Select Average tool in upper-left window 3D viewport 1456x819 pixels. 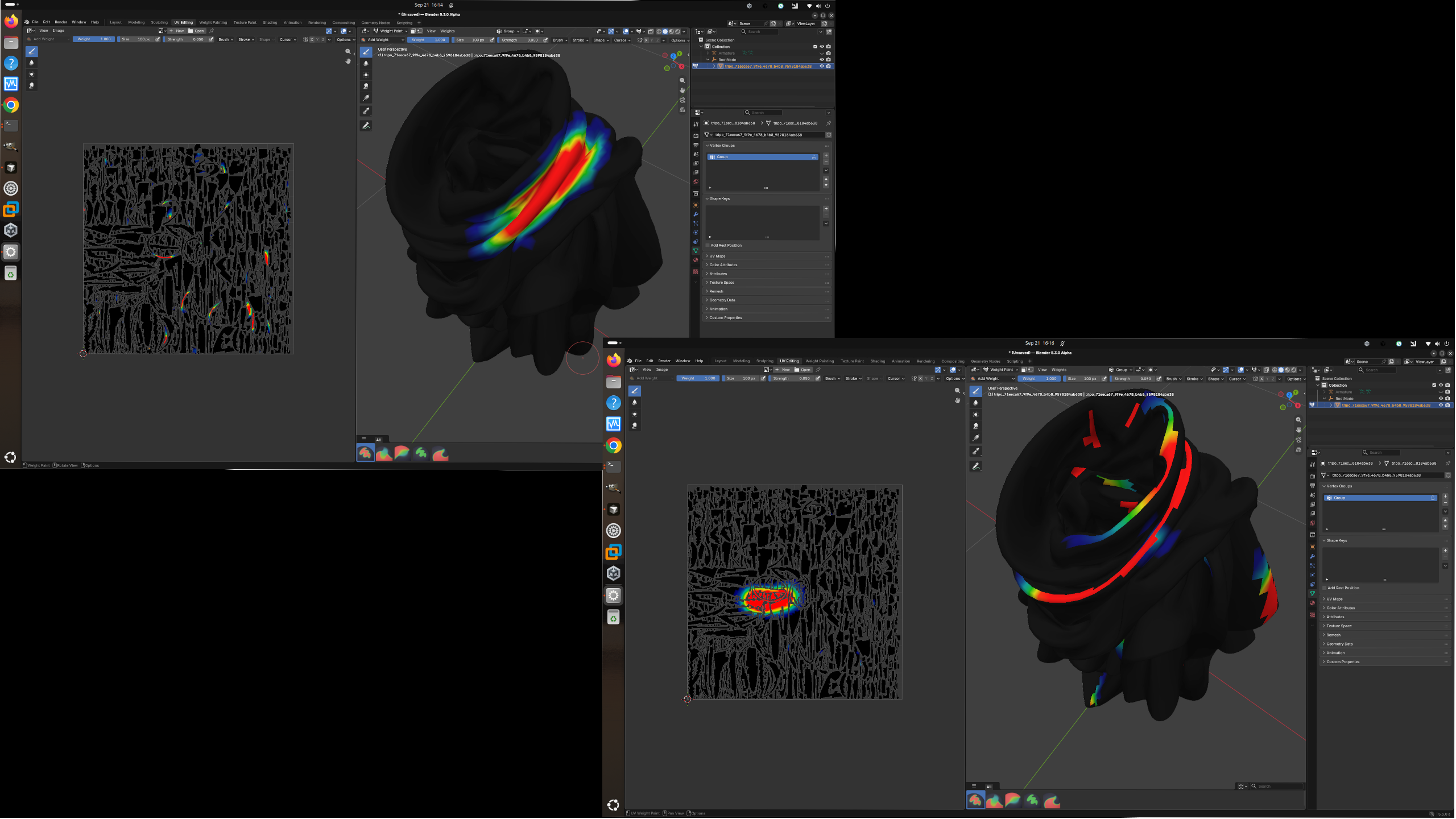tap(366, 75)
